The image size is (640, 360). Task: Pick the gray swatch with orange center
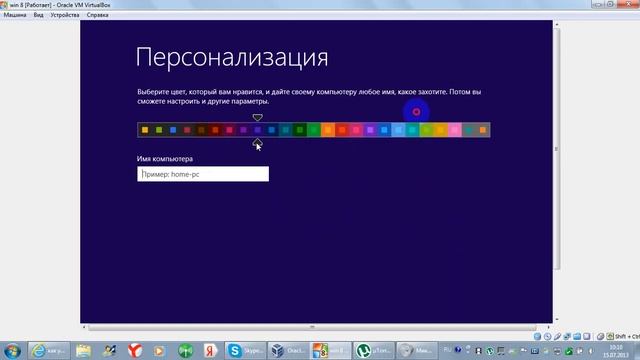(x=483, y=130)
